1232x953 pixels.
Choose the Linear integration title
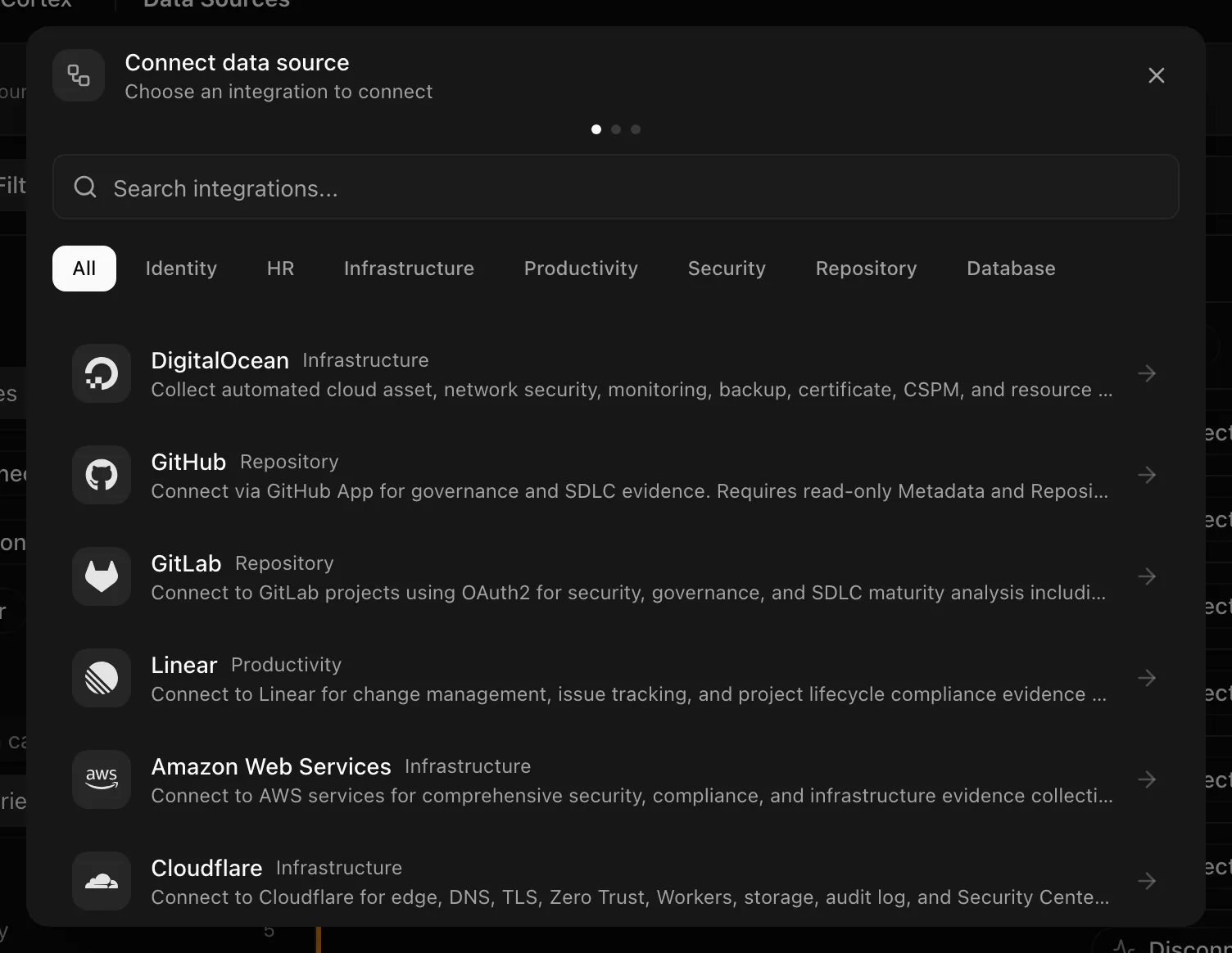click(184, 665)
